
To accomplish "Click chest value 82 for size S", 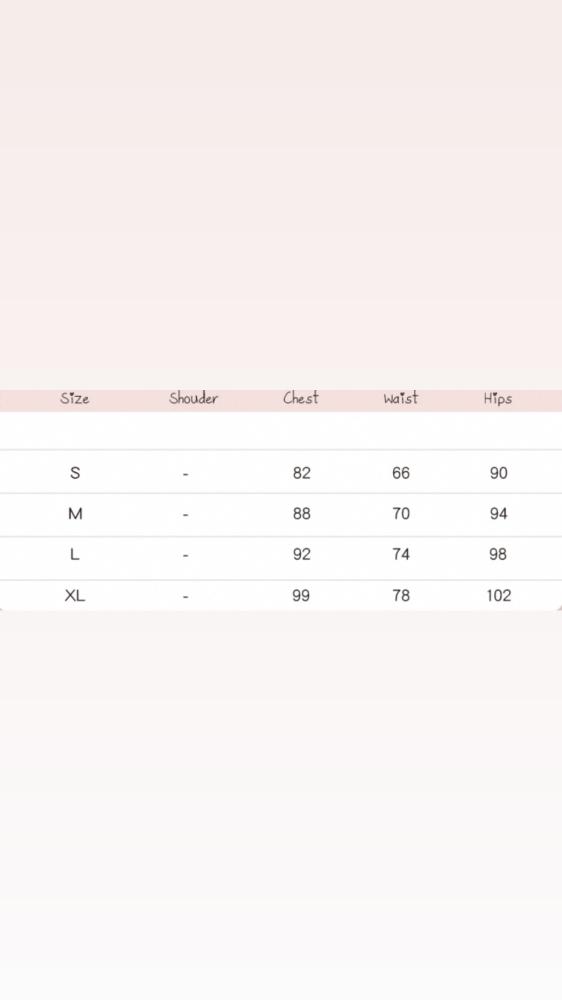I will (x=301, y=473).
